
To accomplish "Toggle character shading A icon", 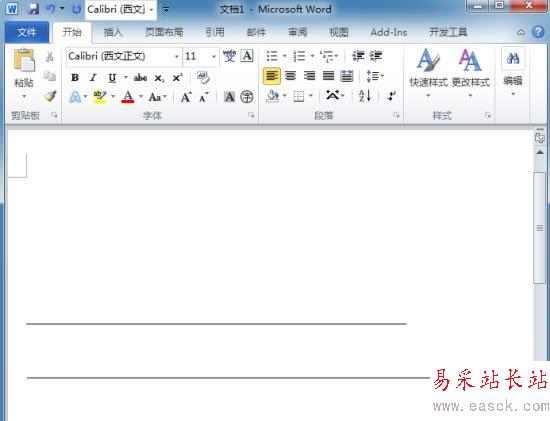I will (x=229, y=96).
